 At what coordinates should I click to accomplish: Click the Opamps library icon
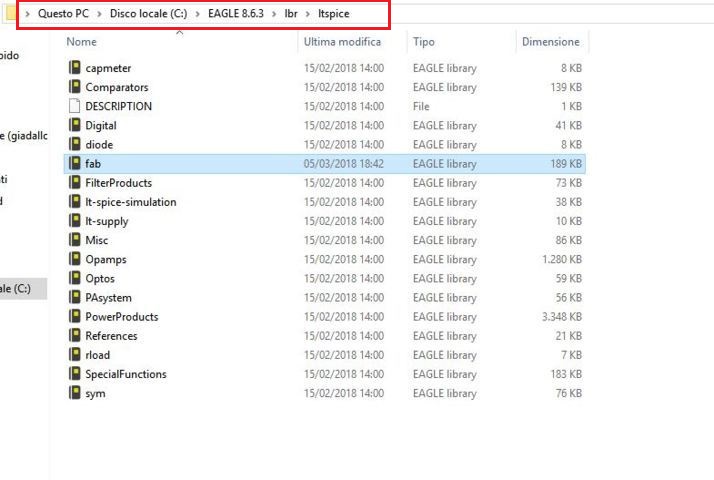pyautogui.click(x=75, y=259)
